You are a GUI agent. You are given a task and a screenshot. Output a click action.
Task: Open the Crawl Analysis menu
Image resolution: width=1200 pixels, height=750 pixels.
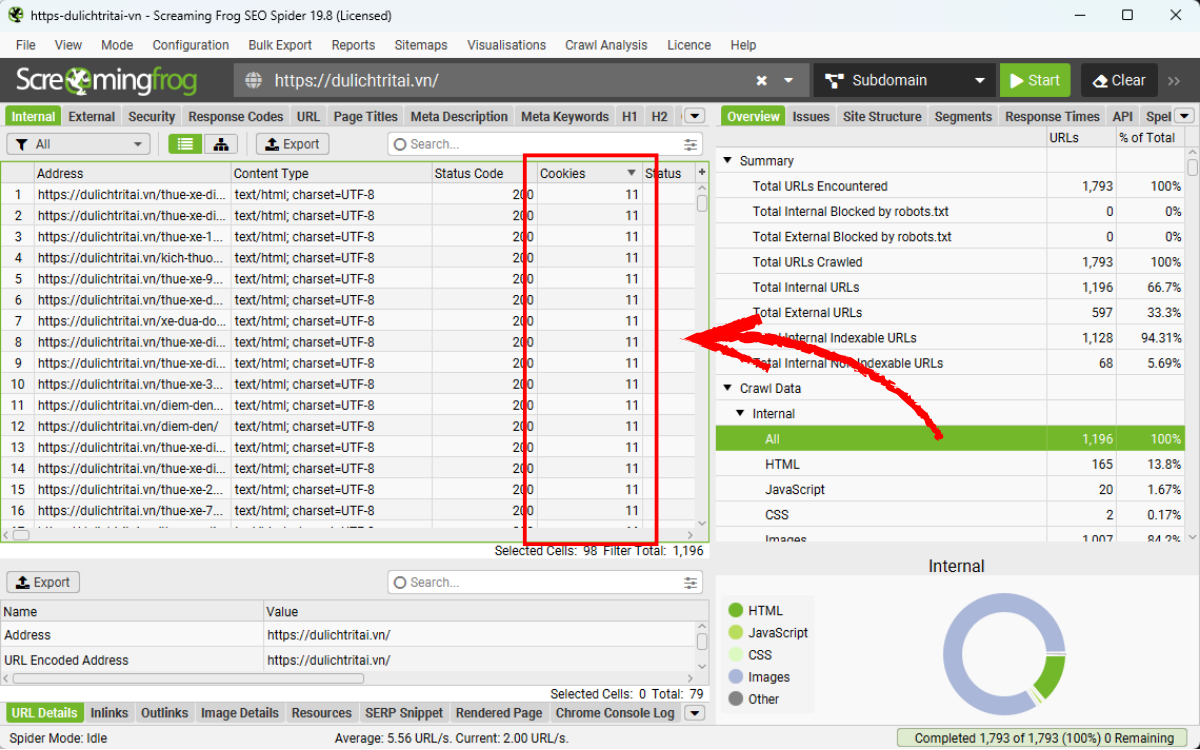(x=605, y=45)
